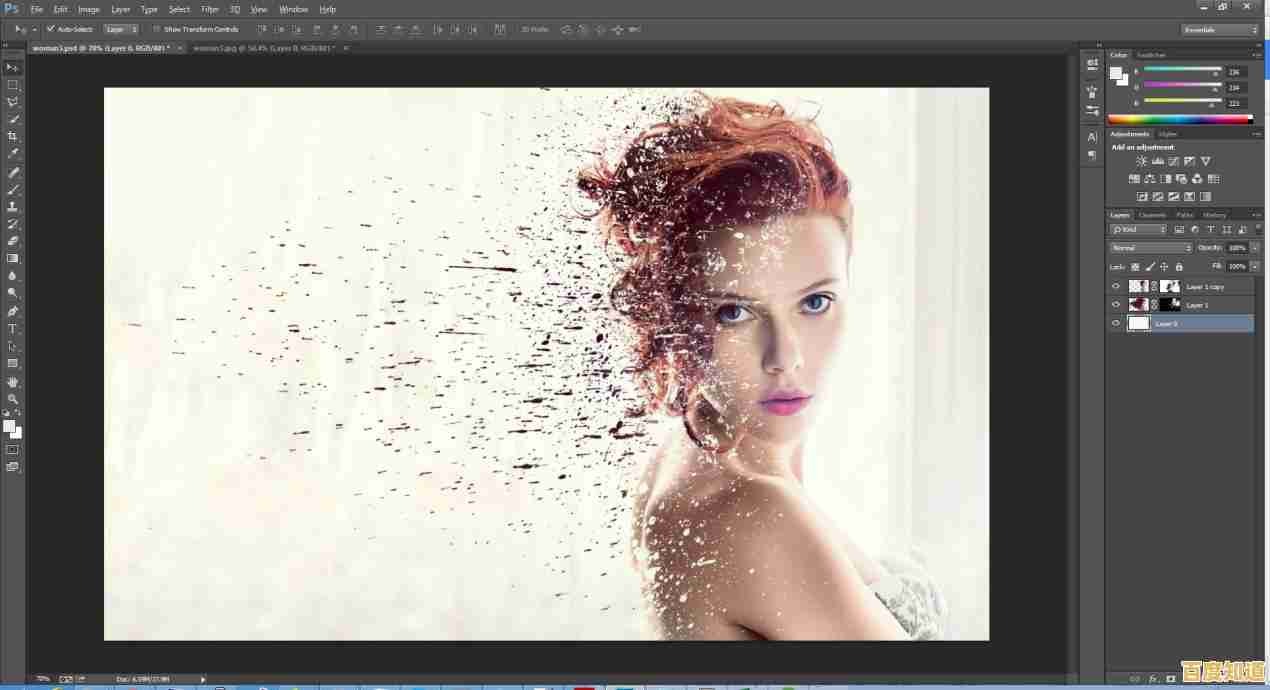
Task: Open the Filter menu
Action: pos(210,9)
